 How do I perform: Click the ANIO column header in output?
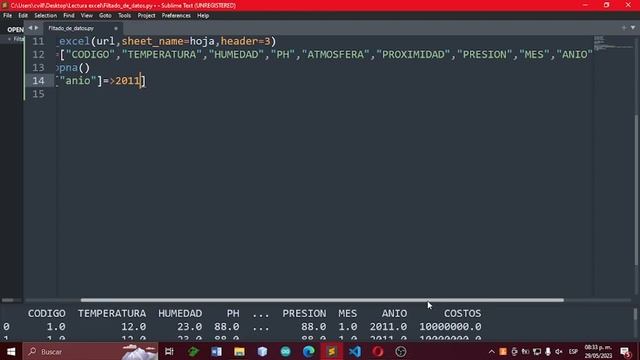pyautogui.click(x=394, y=313)
